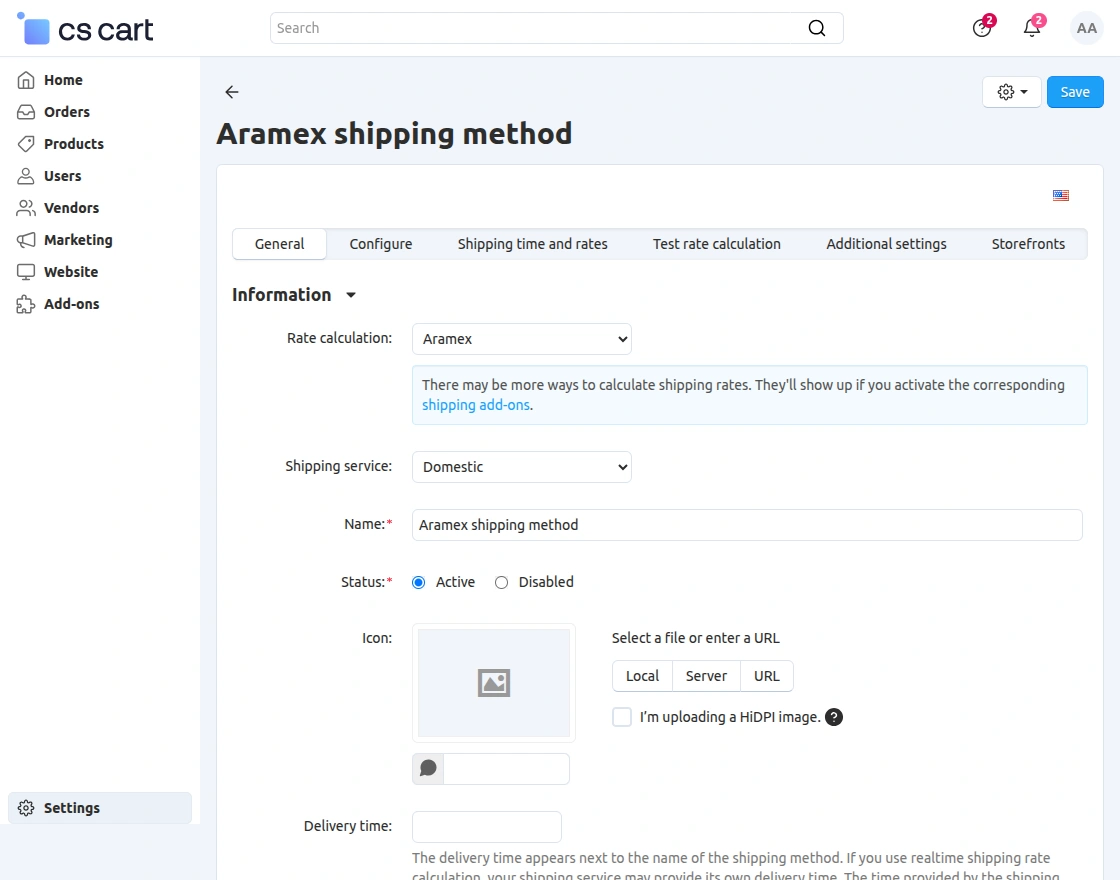Switch to Shipping time and rates tab
Viewport: 1120px width, 880px height.
click(x=532, y=244)
